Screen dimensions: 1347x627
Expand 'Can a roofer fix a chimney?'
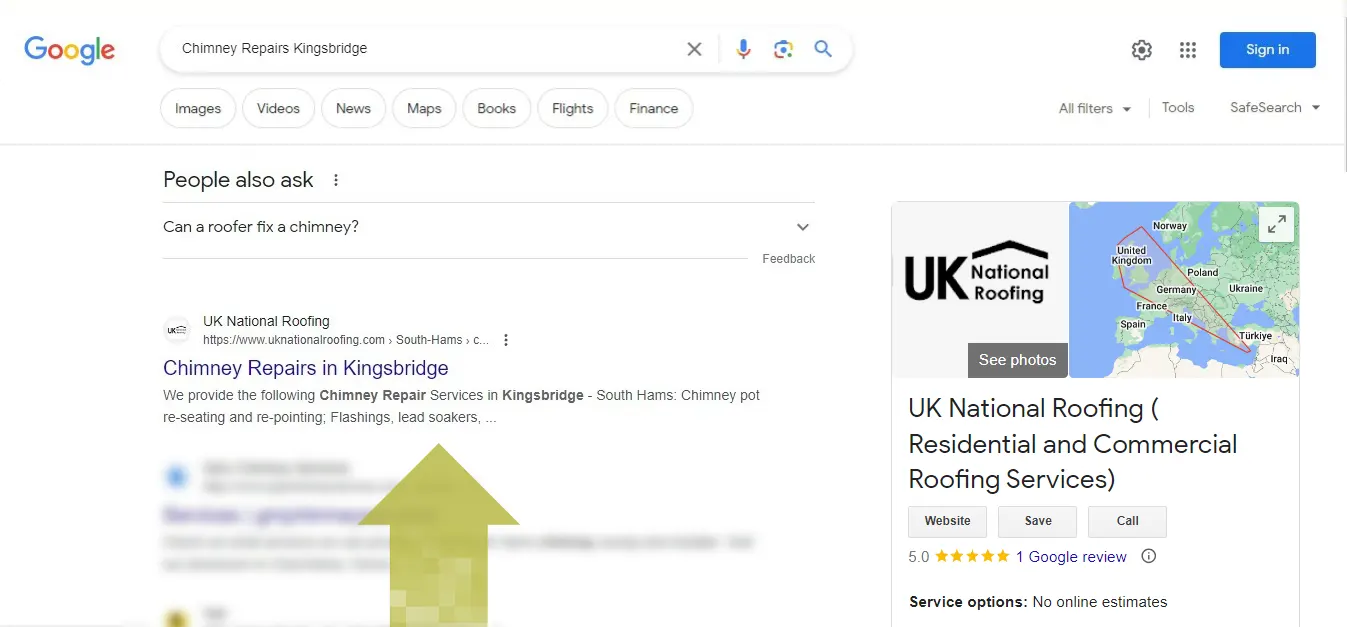click(x=802, y=227)
